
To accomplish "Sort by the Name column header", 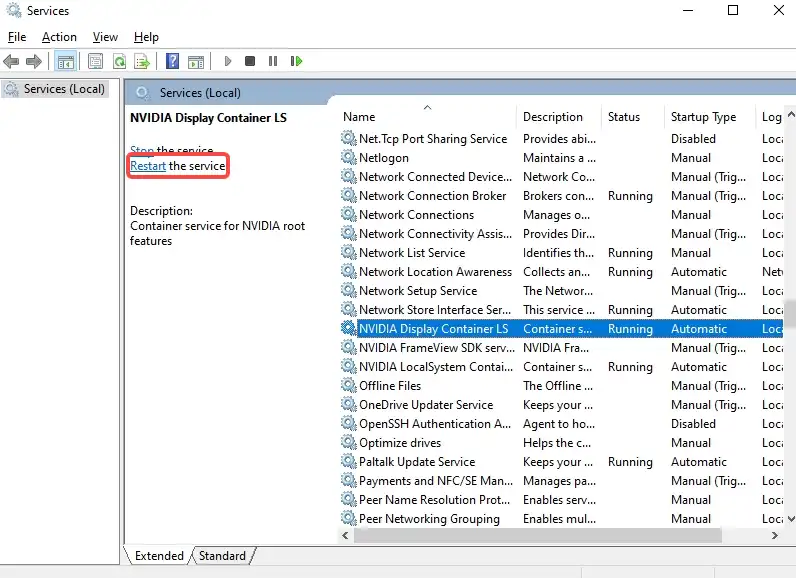I will click(427, 117).
